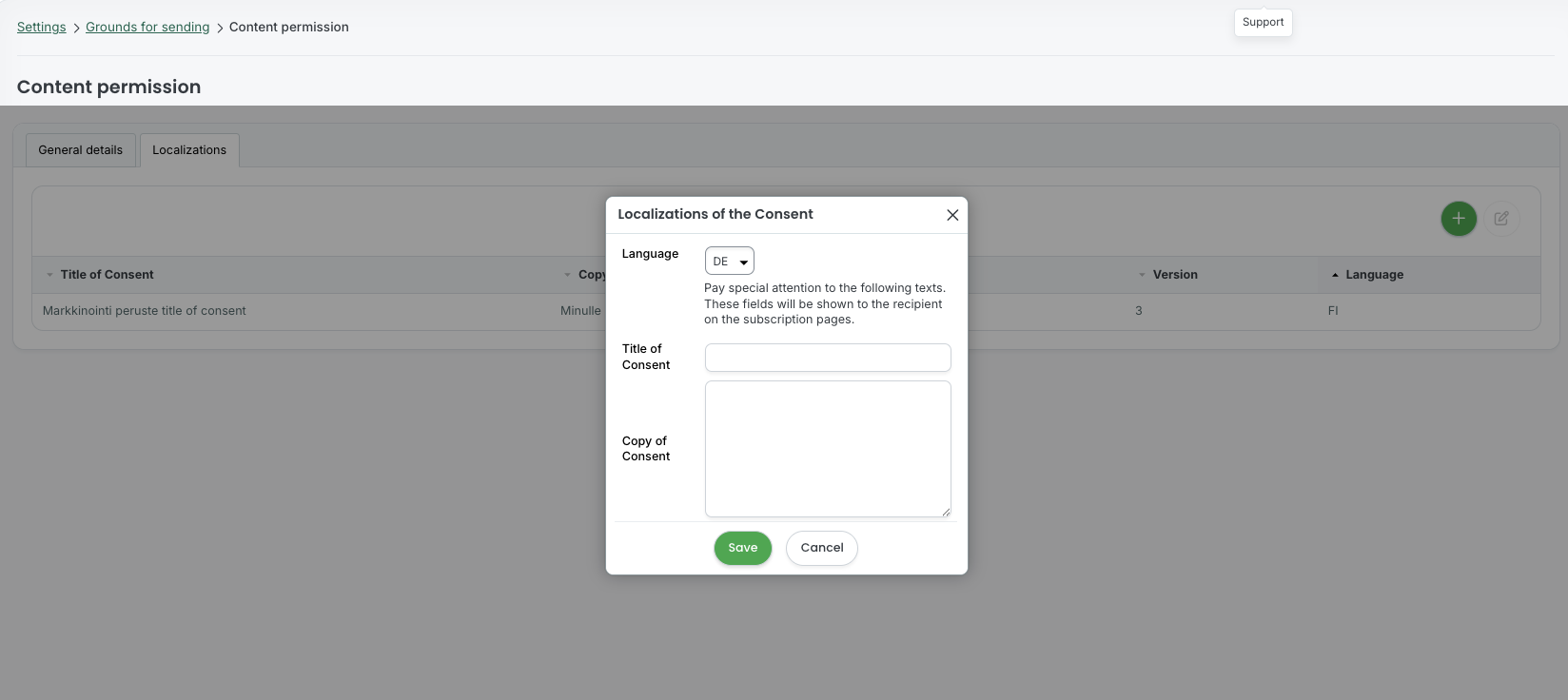Screen dimensions: 1568x700
Task: Open the Language dropdown showing DE
Action: pyautogui.click(x=729, y=262)
